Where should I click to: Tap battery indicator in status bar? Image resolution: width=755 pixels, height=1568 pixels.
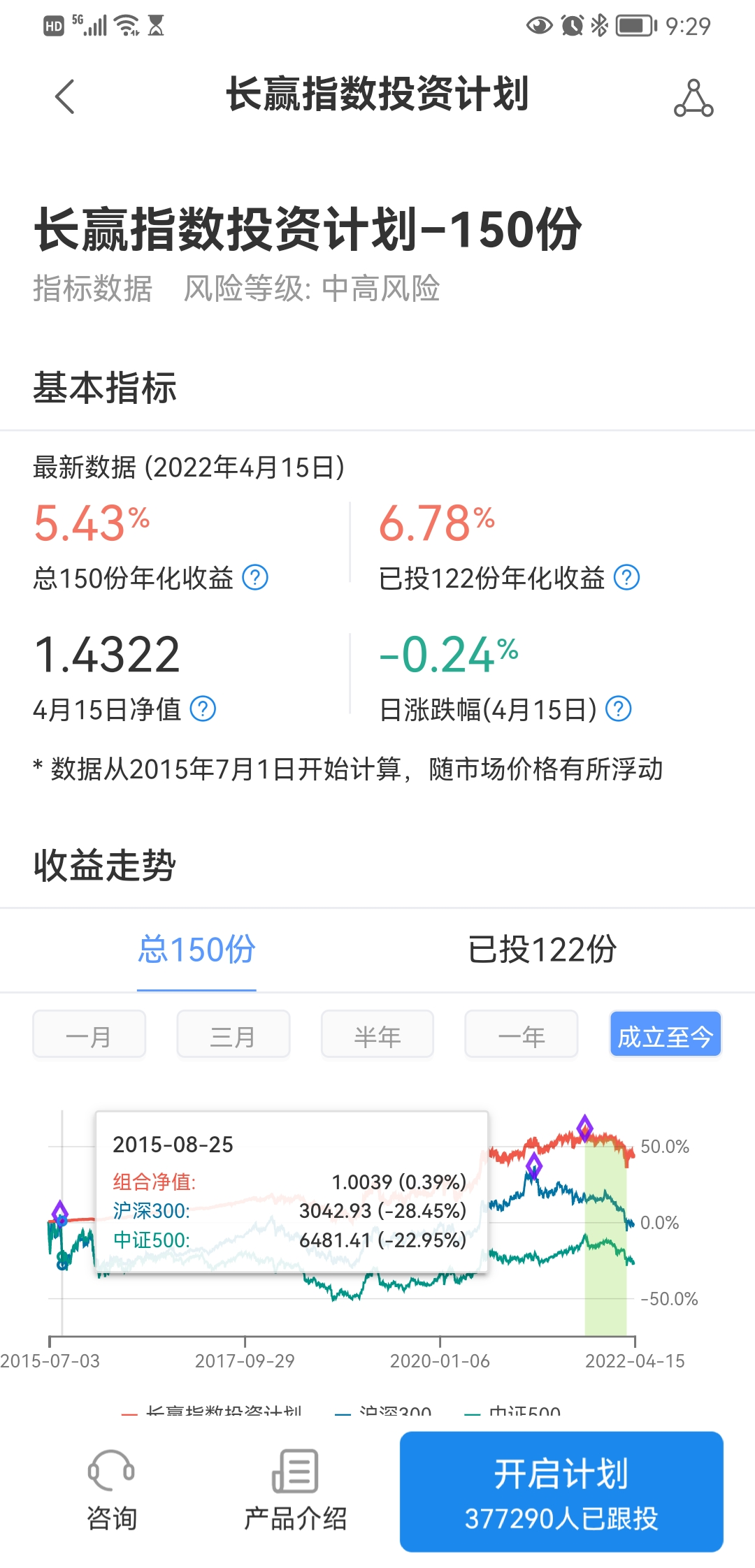click(x=637, y=26)
